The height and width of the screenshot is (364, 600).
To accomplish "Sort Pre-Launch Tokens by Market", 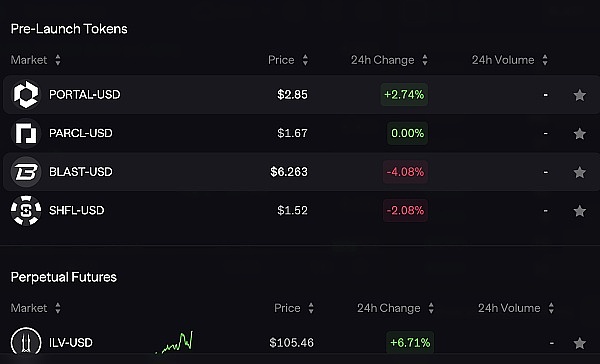I will (x=36, y=60).
